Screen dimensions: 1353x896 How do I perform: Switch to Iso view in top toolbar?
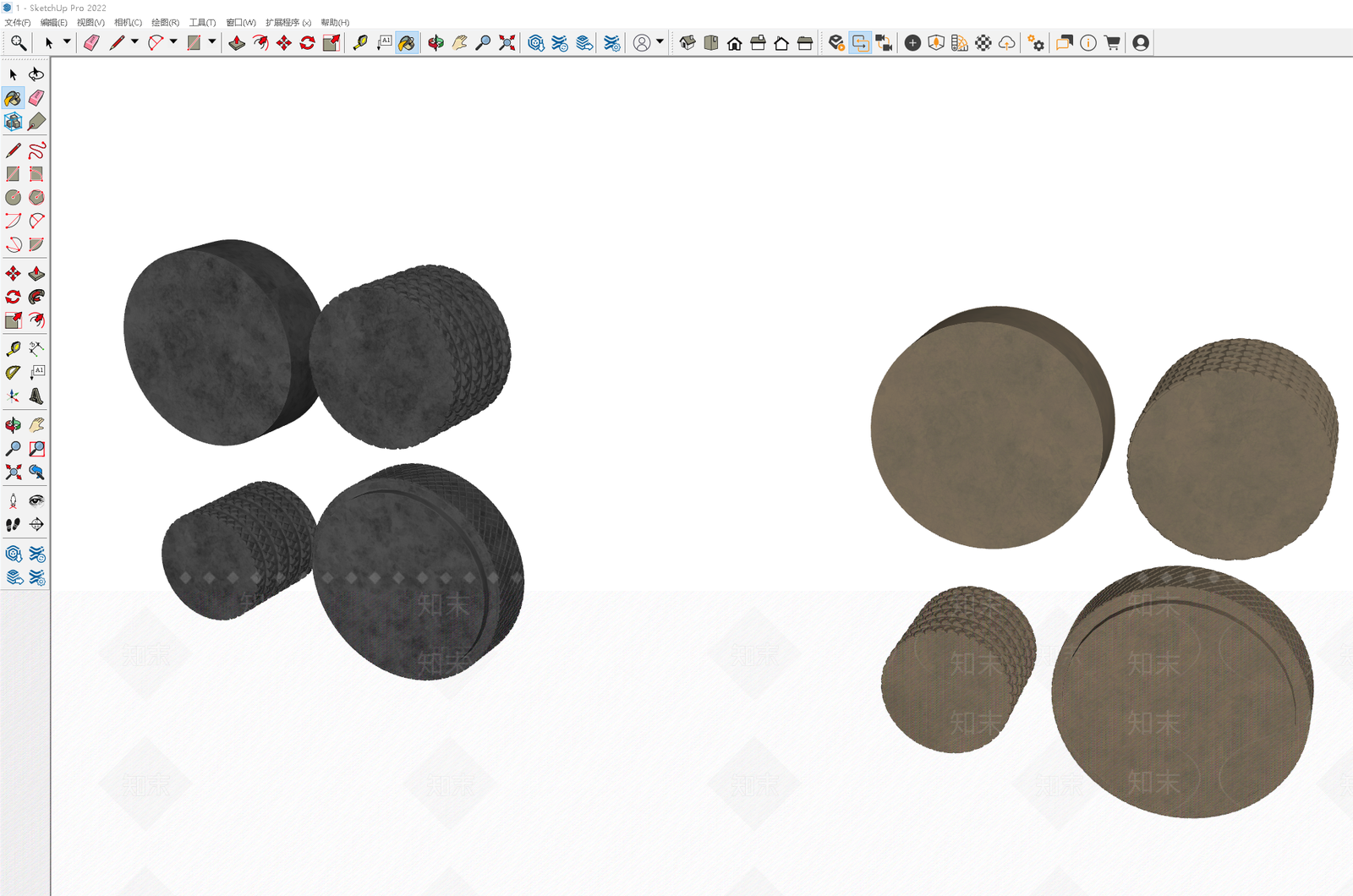coord(687,42)
